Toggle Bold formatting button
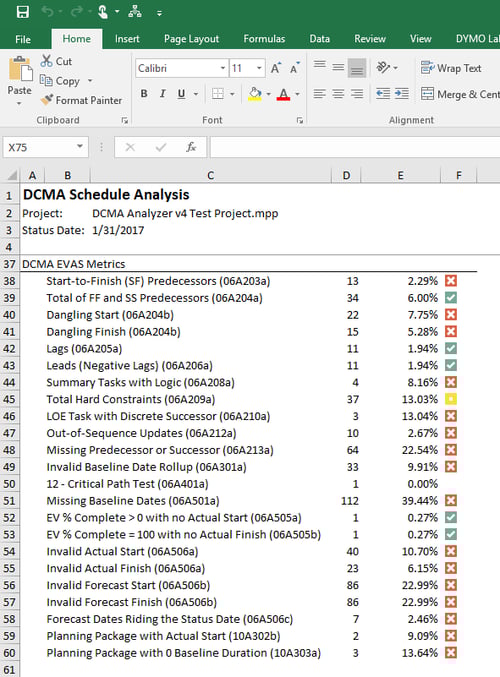Screen dimensions: 500x677 [144, 94]
